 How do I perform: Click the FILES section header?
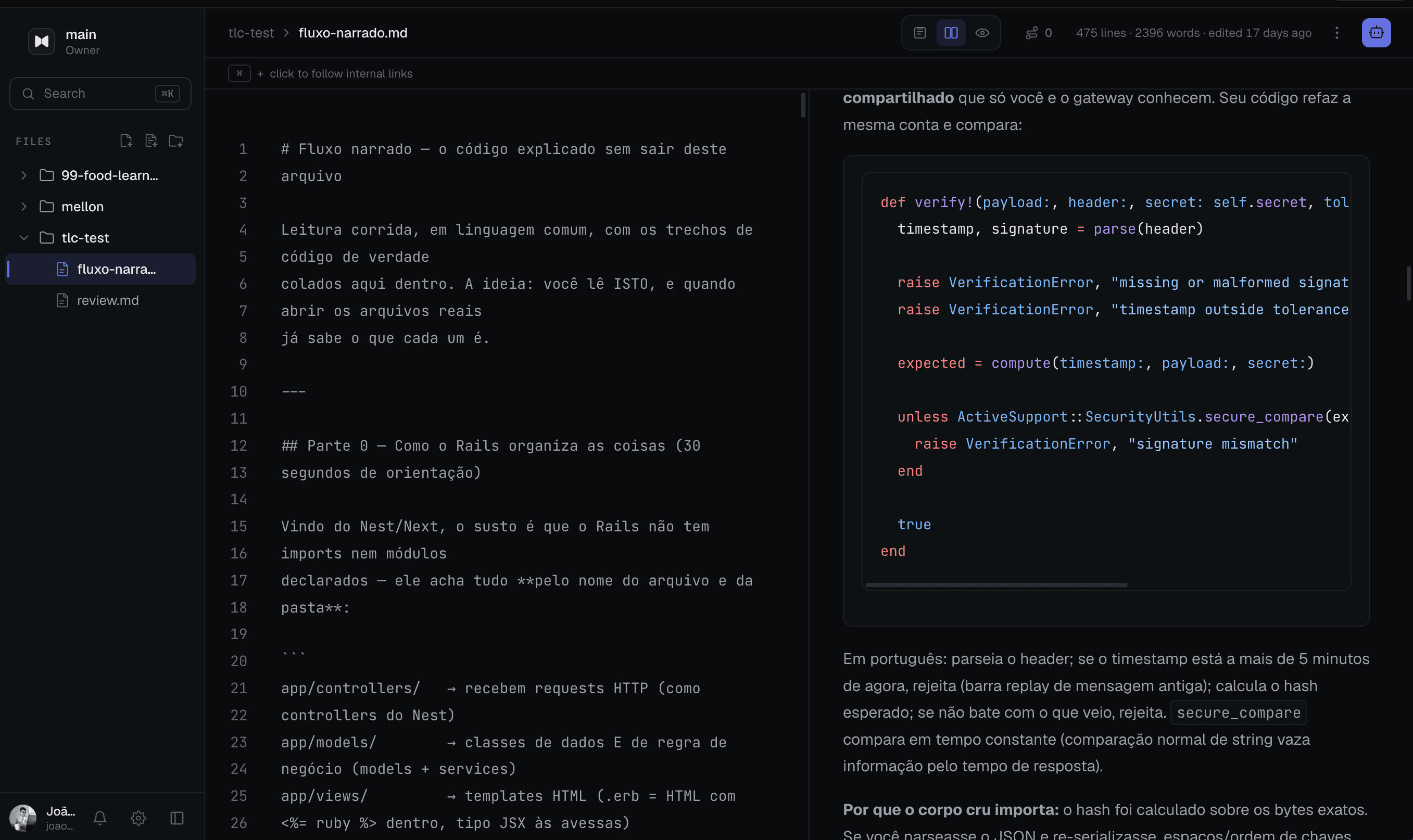[x=33, y=141]
